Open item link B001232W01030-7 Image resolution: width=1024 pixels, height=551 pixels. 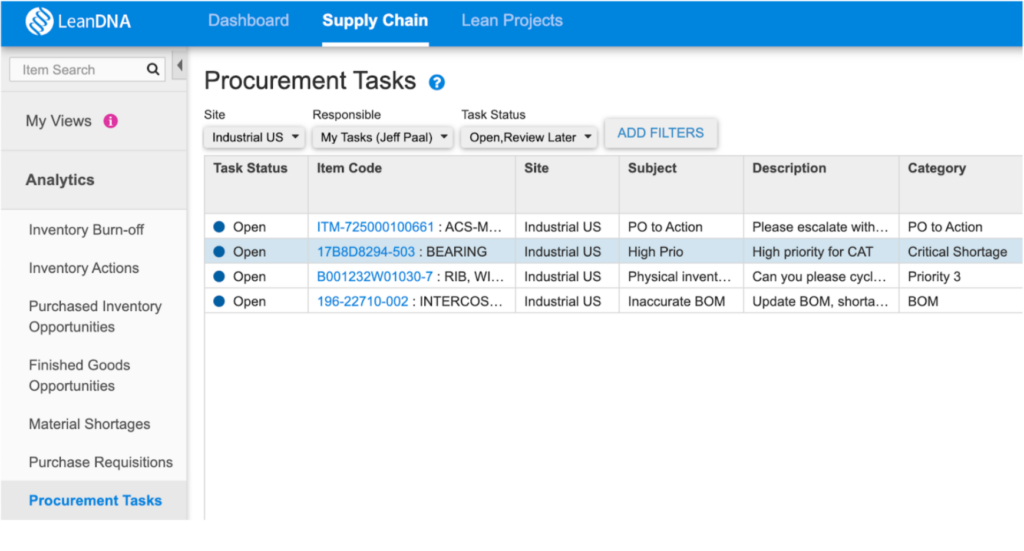click(374, 276)
